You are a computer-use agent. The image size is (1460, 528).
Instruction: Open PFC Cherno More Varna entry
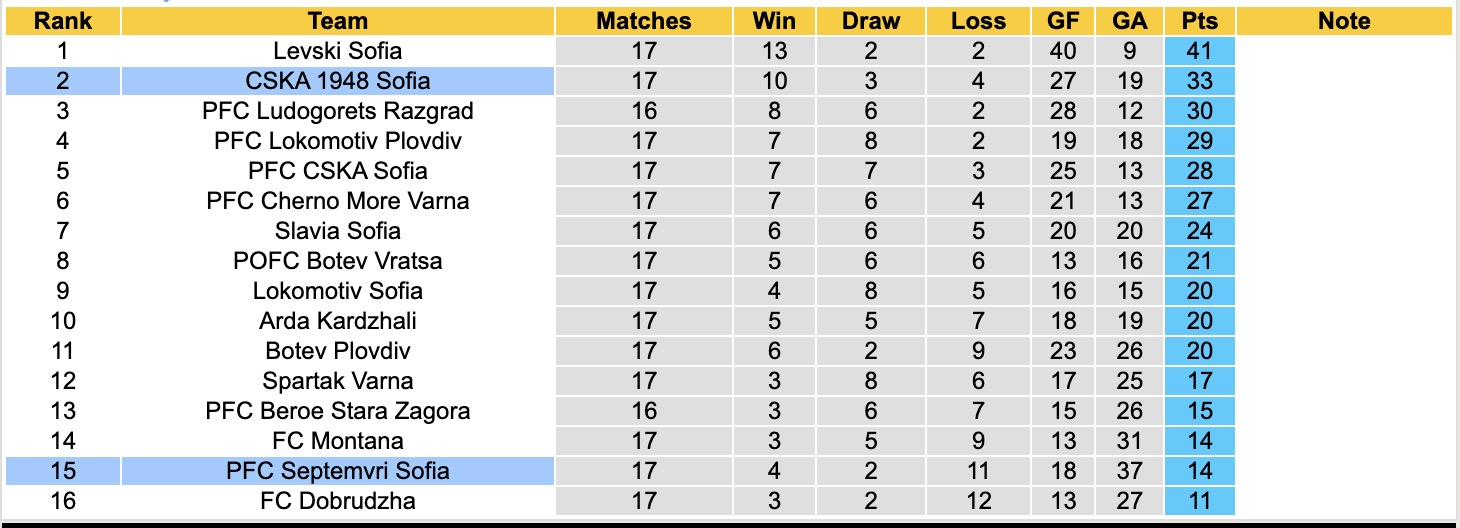(x=338, y=201)
